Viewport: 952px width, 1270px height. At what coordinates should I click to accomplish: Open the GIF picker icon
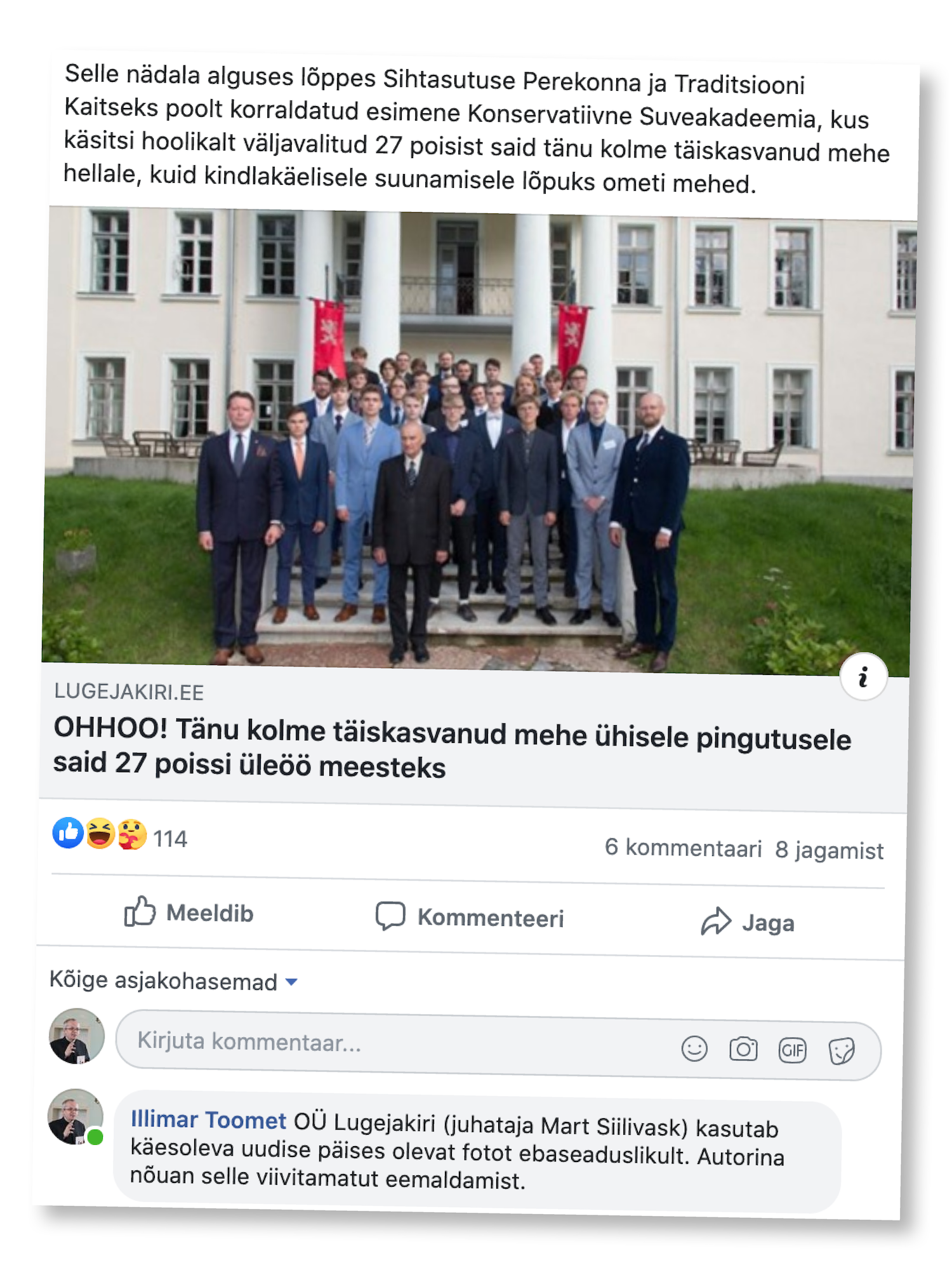click(x=792, y=1050)
